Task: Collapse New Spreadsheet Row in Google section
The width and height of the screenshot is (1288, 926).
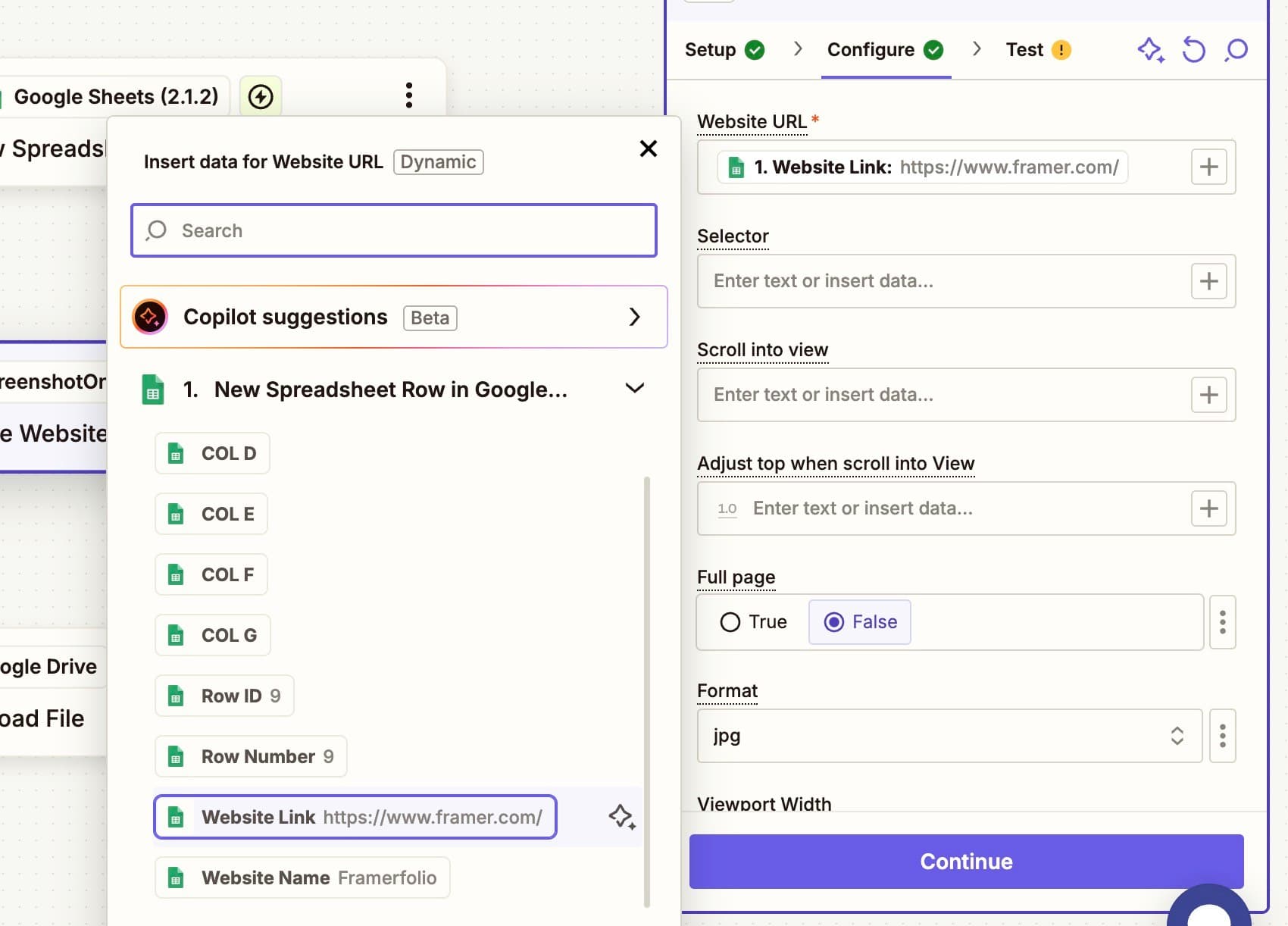Action: 635,389
